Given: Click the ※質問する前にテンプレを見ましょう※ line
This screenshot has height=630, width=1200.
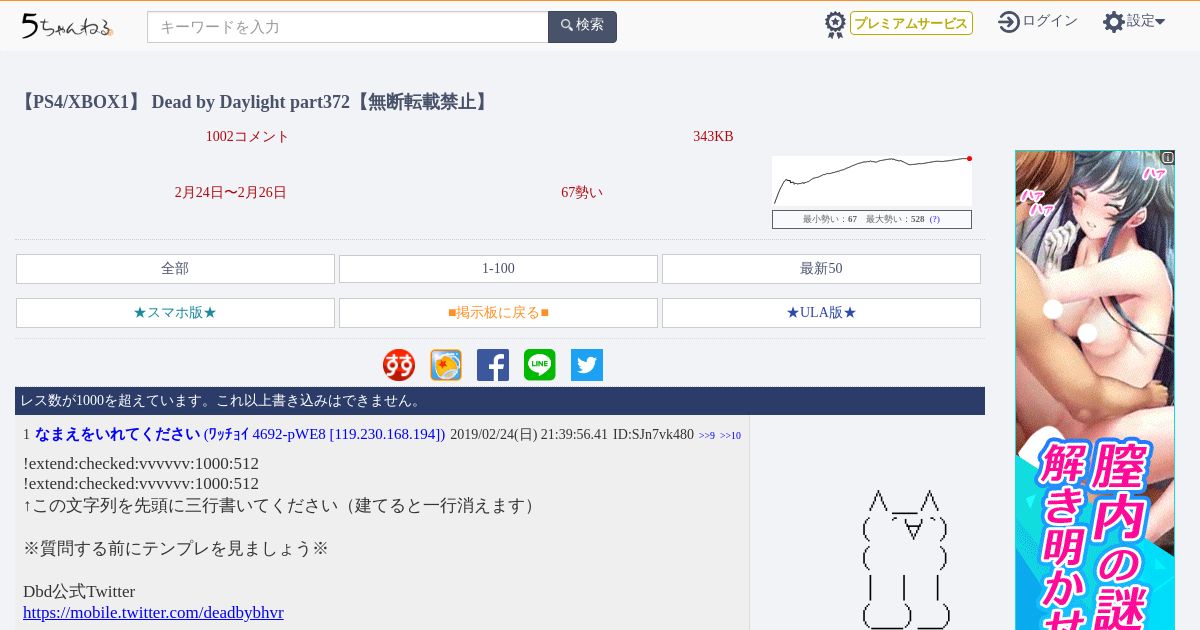Looking at the screenshot, I should 176,549.
